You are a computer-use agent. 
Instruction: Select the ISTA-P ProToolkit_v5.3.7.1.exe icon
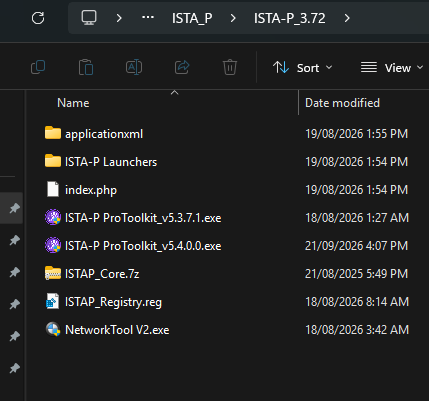point(53,217)
